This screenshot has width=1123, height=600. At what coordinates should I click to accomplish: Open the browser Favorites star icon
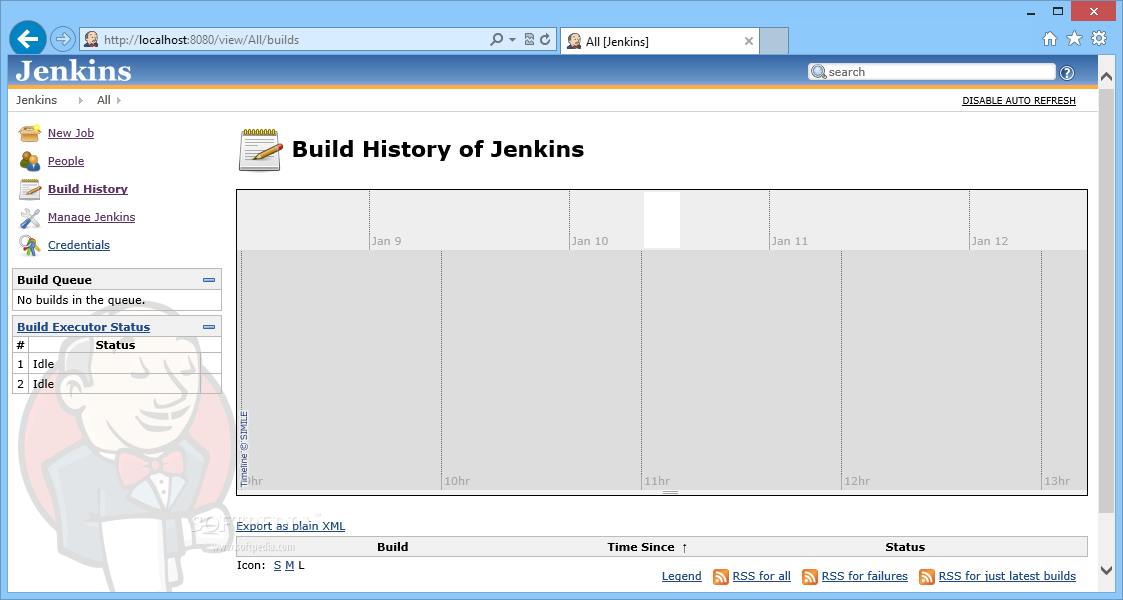[x=1074, y=39]
